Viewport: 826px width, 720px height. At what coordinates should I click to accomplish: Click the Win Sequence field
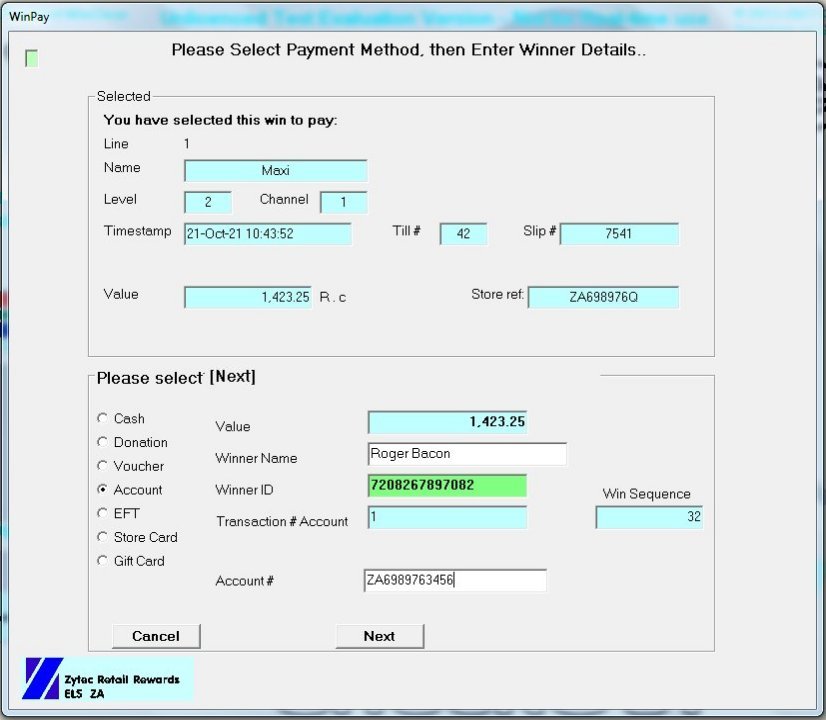pos(649,517)
